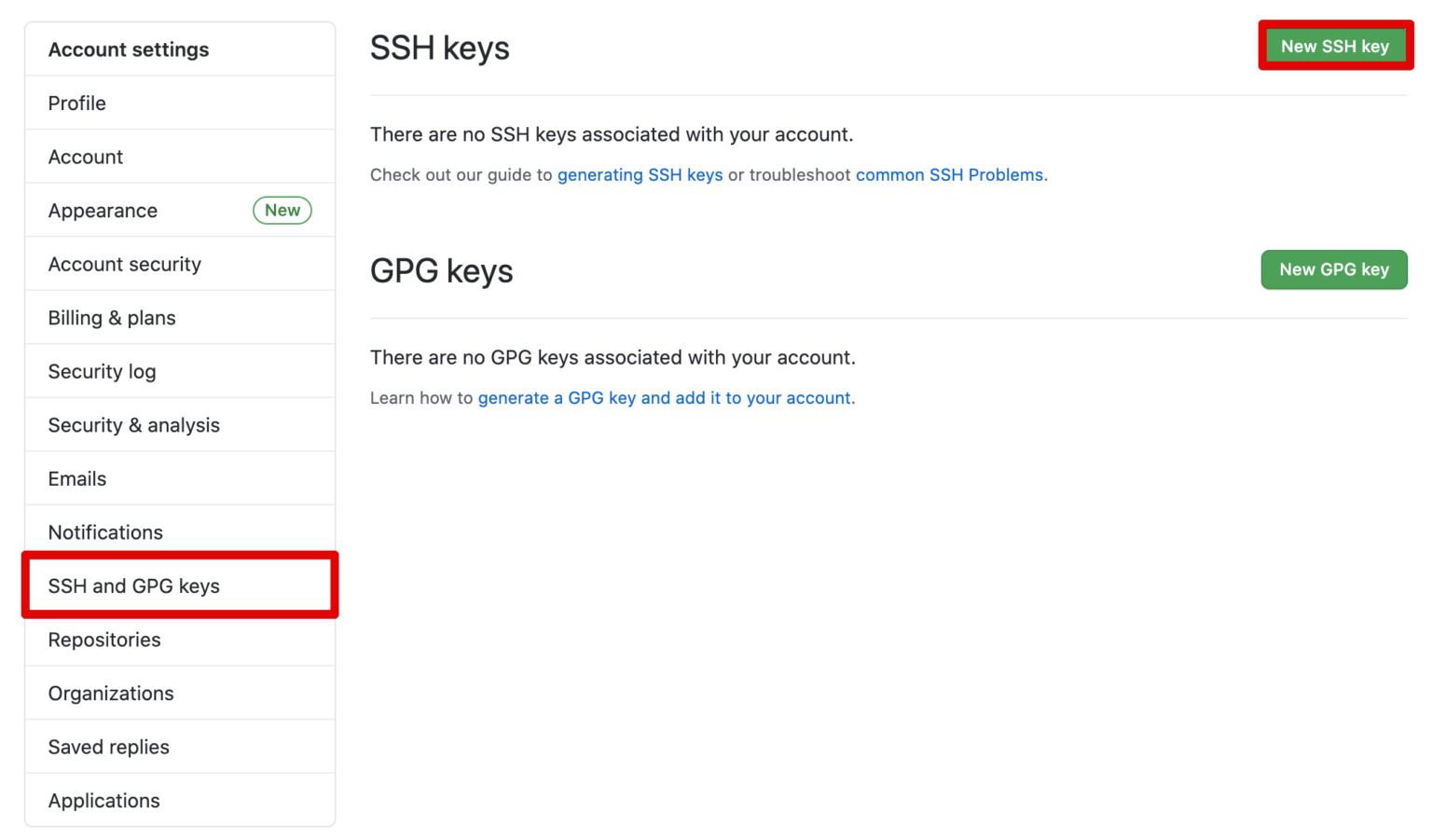Open Appearance settings
The height and width of the screenshot is (840, 1432).
tap(103, 211)
